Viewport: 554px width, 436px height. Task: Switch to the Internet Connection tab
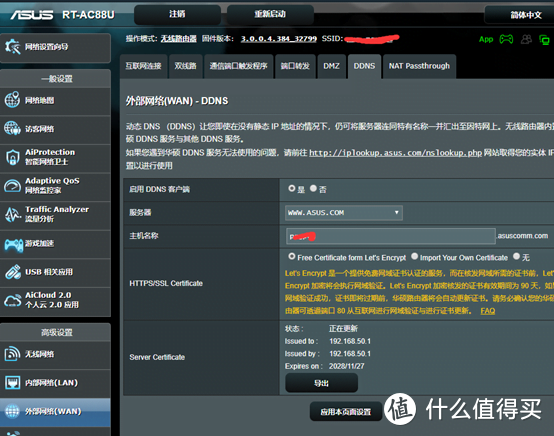pos(143,66)
